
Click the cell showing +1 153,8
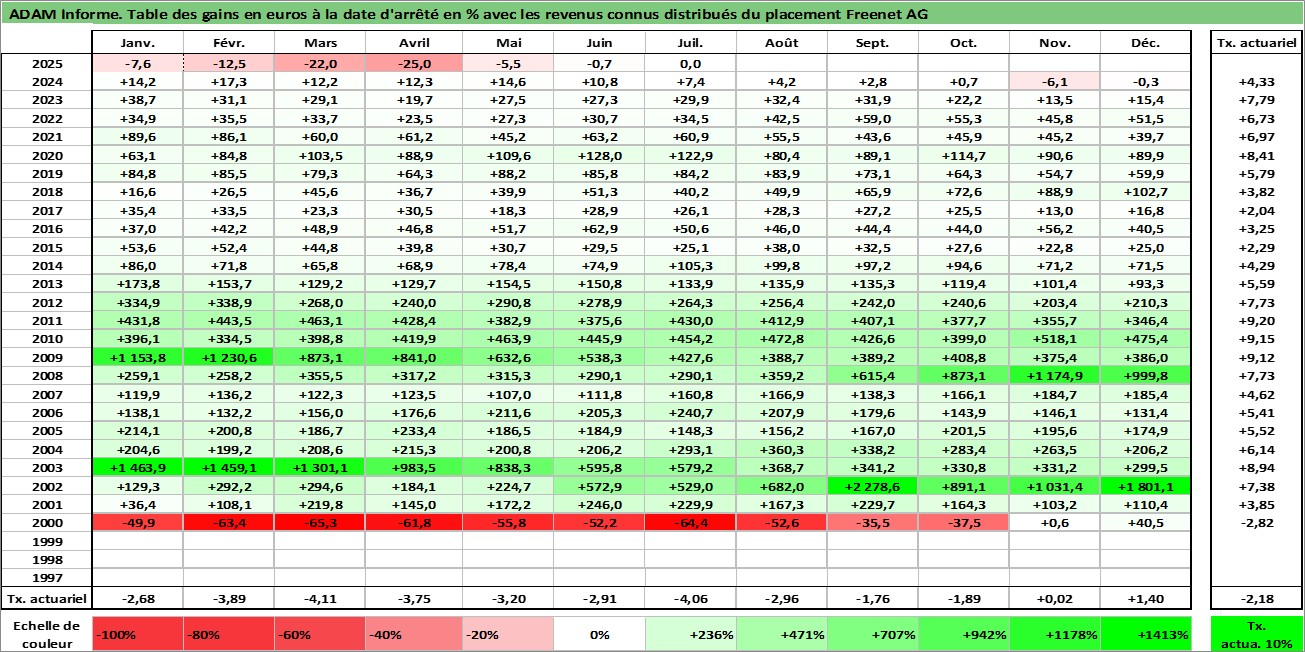point(137,357)
